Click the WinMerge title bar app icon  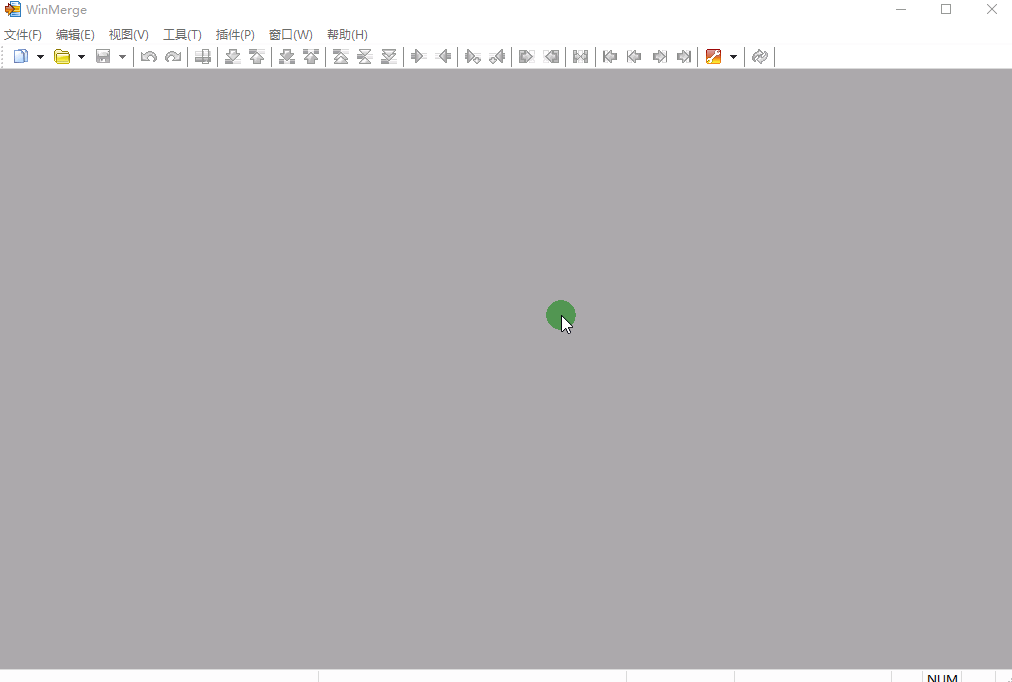coord(13,10)
